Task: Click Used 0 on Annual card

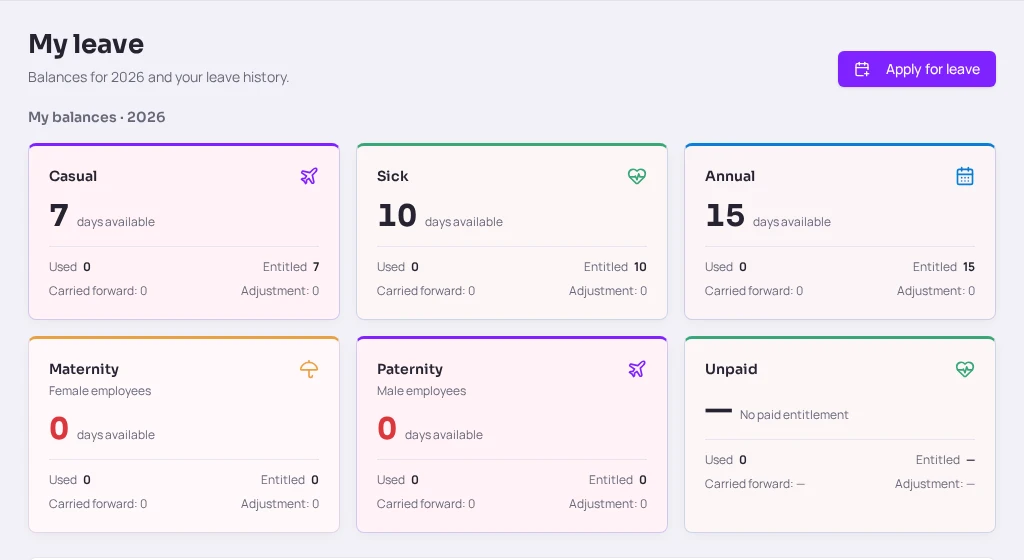Action: tap(726, 267)
